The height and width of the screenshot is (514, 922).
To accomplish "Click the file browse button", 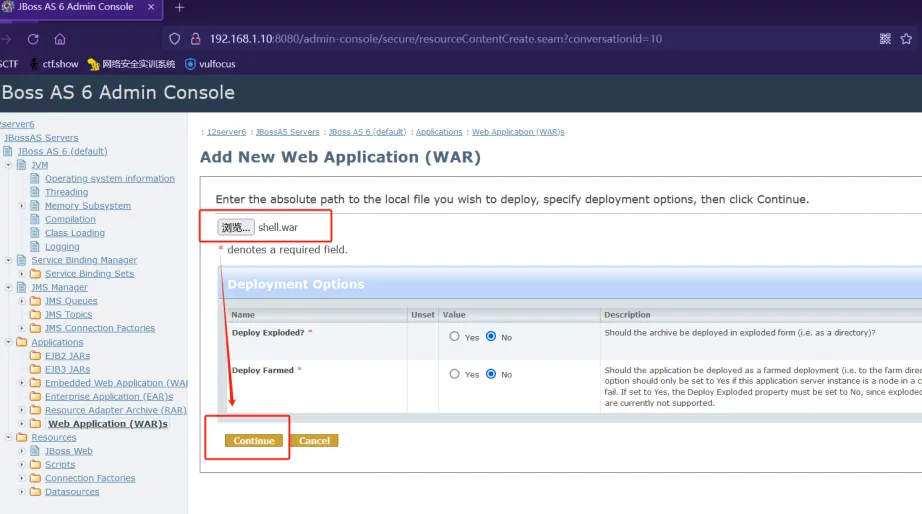I will (x=236, y=227).
